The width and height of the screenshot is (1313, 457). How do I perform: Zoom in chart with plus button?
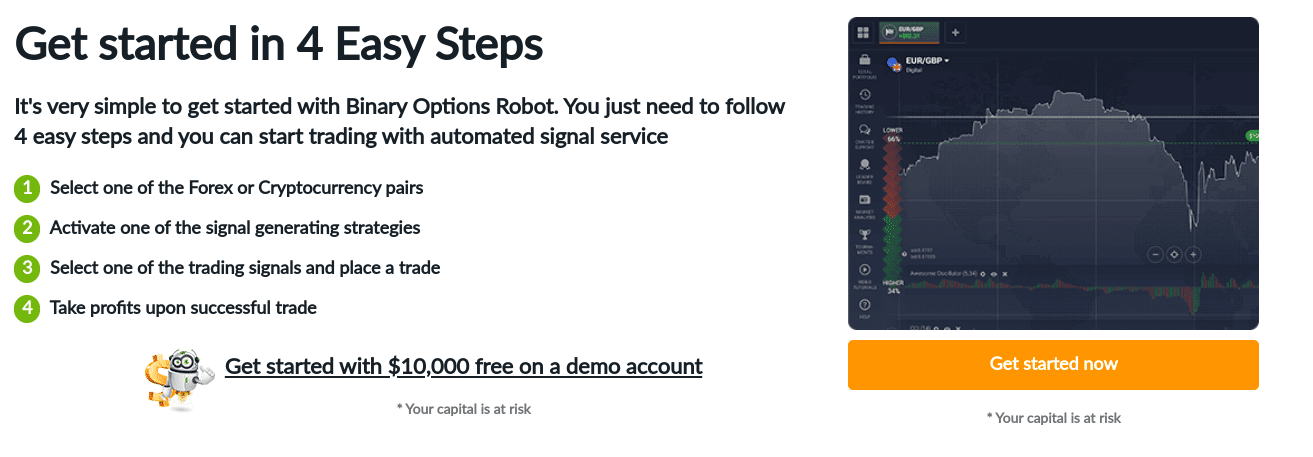[1193, 254]
